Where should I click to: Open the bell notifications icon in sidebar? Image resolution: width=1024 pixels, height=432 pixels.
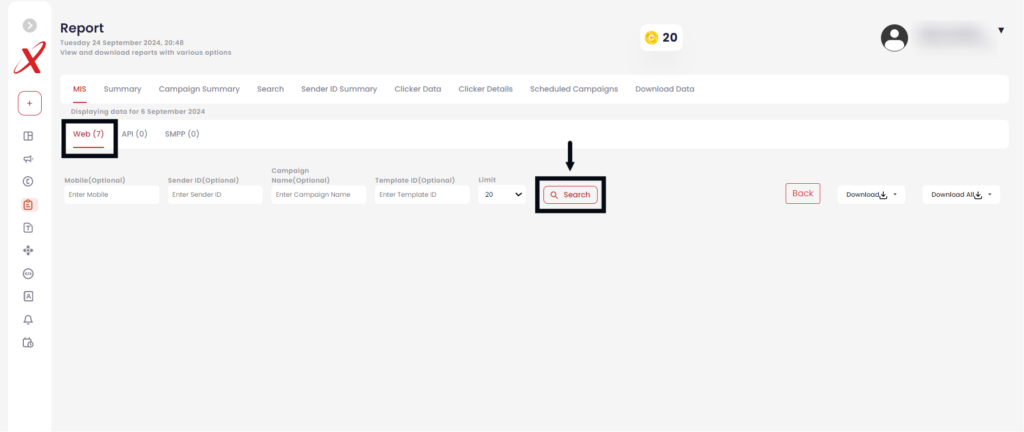(29, 319)
